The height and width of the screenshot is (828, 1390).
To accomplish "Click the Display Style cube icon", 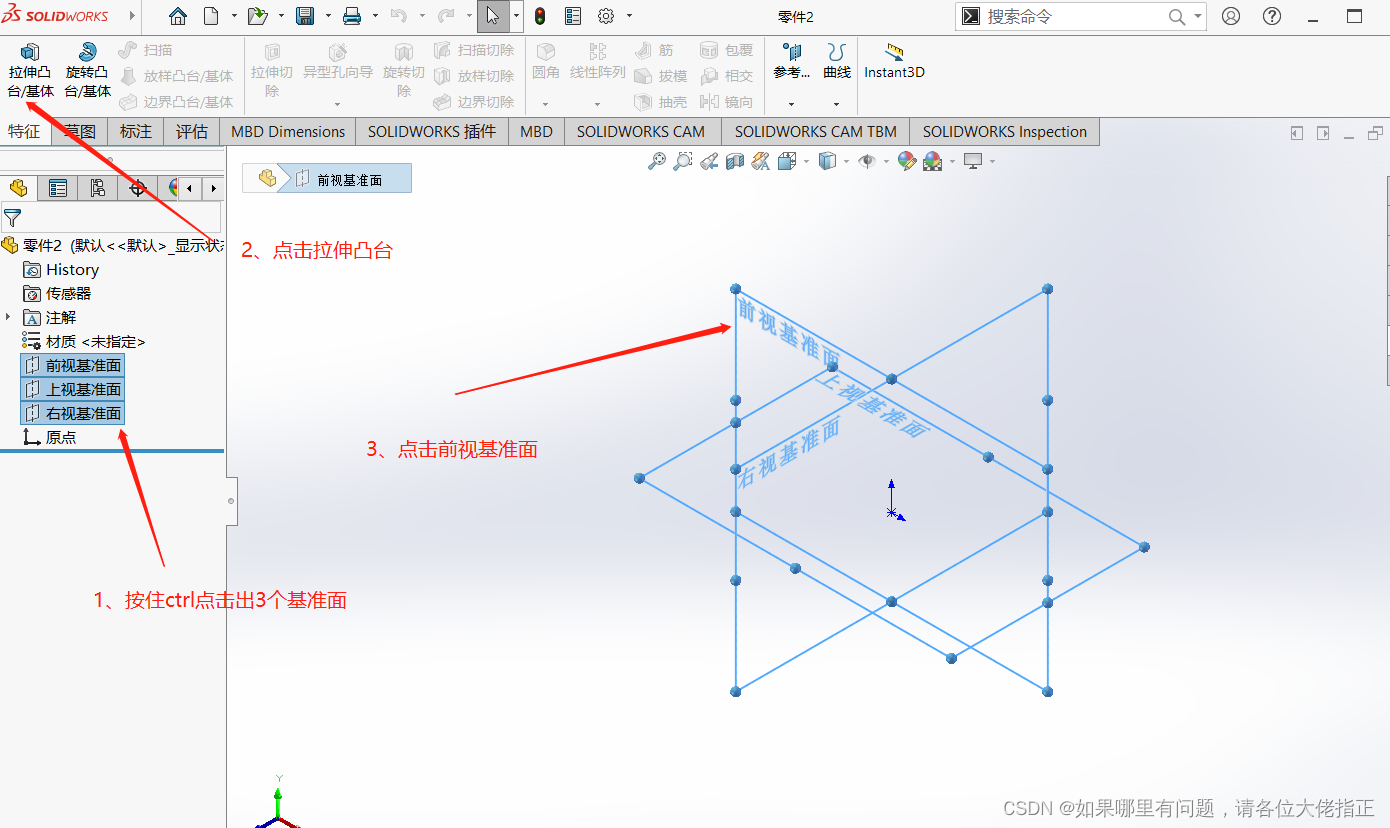I will tap(827, 161).
